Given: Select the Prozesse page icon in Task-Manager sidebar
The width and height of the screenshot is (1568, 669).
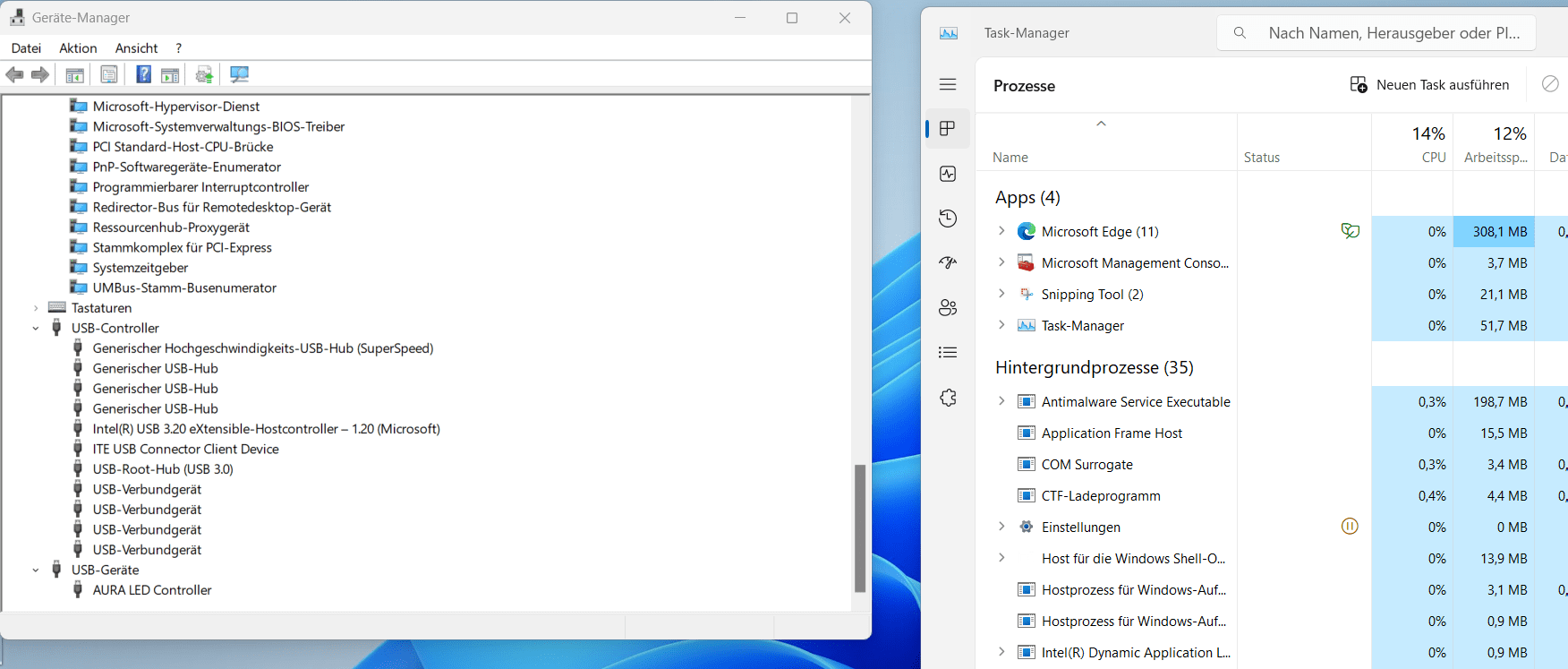Looking at the screenshot, I should pos(948,129).
